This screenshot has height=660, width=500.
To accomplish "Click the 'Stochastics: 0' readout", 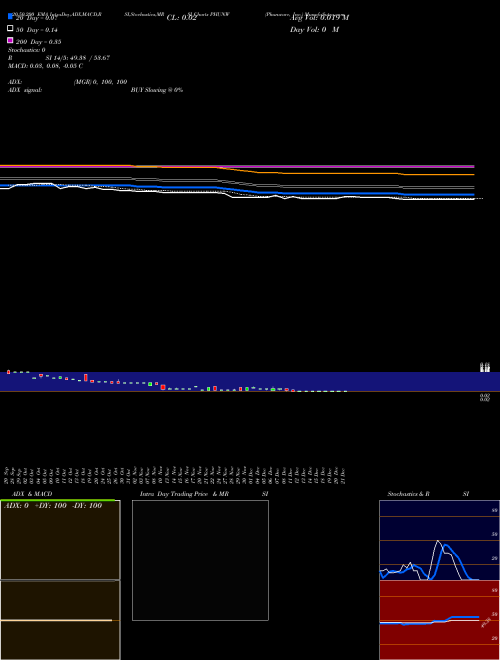I will (x=27, y=50).
